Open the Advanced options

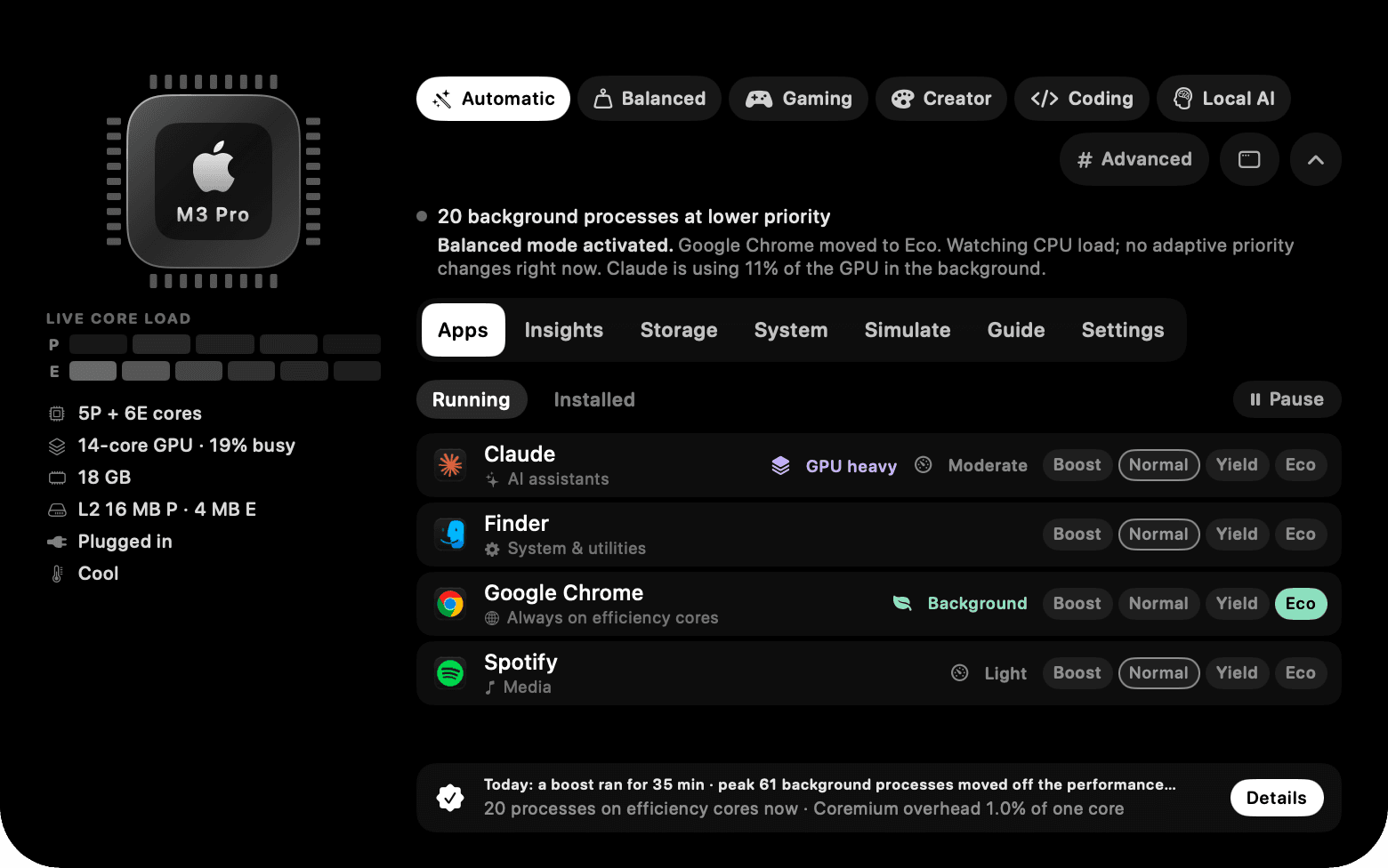1134,159
